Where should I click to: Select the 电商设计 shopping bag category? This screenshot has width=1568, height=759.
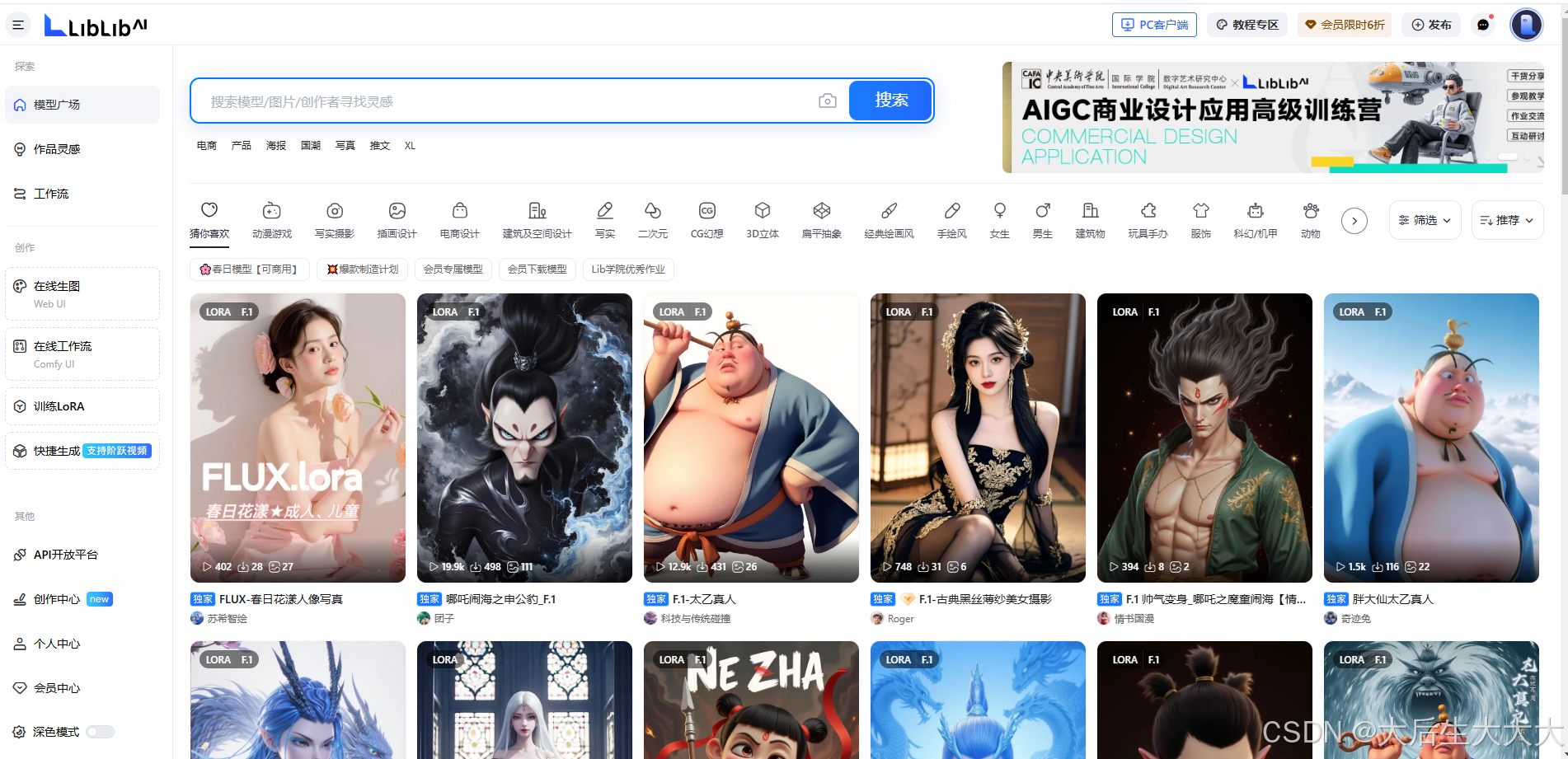pos(460,211)
